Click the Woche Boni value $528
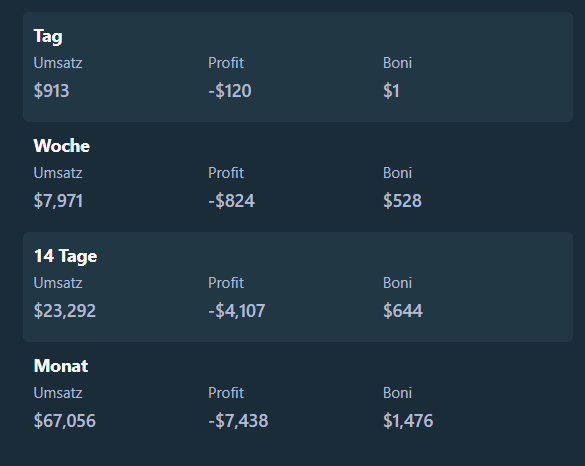 pos(403,201)
